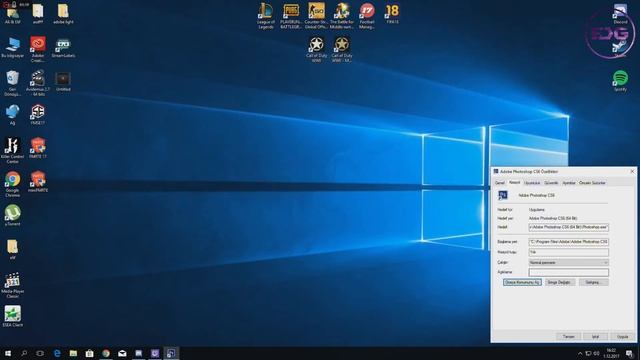Switch to the Genel tab
This screenshot has height=360, width=640.
500,183
